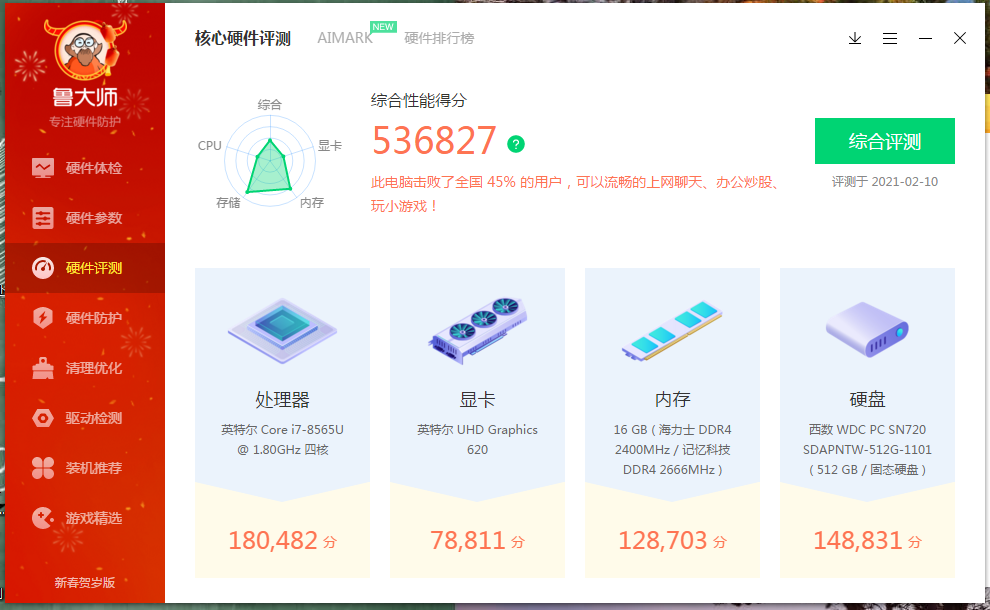Open 驱动检测 in the sidebar
Screen dimensions: 990x610
point(85,418)
